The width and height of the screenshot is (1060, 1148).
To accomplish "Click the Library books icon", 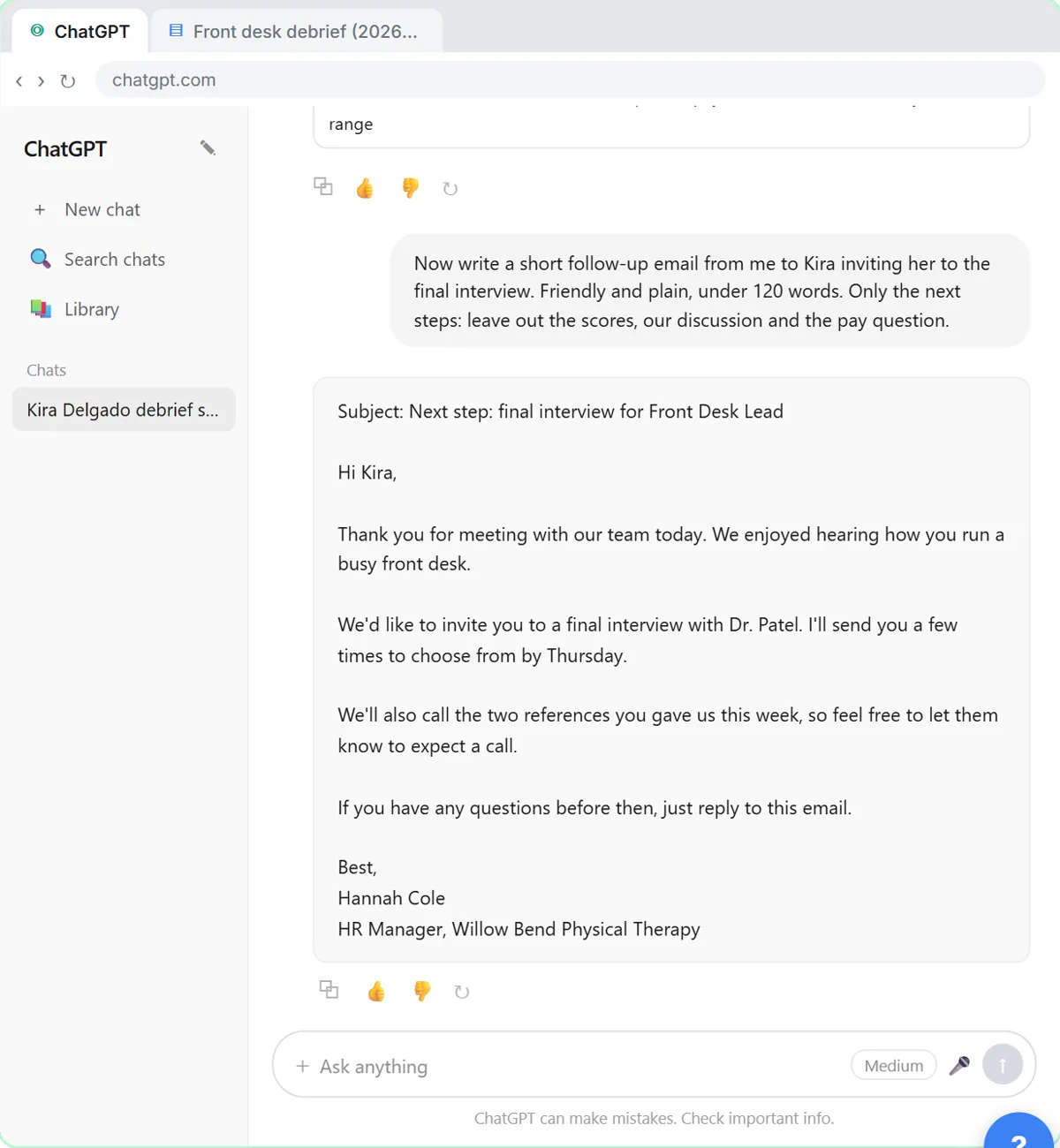I will [x=41, y=309].
